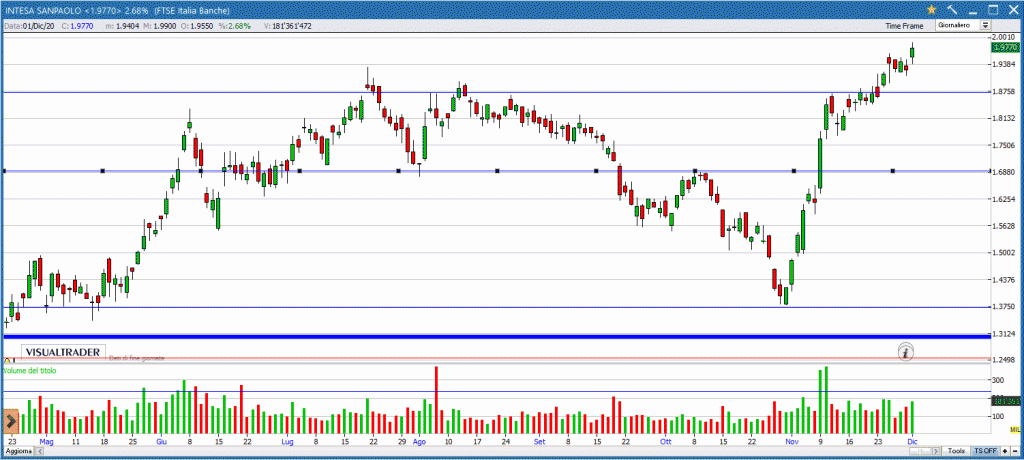Image resolution: width=1024 pixels, height=460 pixels.
Task: Click the VISUALTRADER logo box
Action: [63, 352]
